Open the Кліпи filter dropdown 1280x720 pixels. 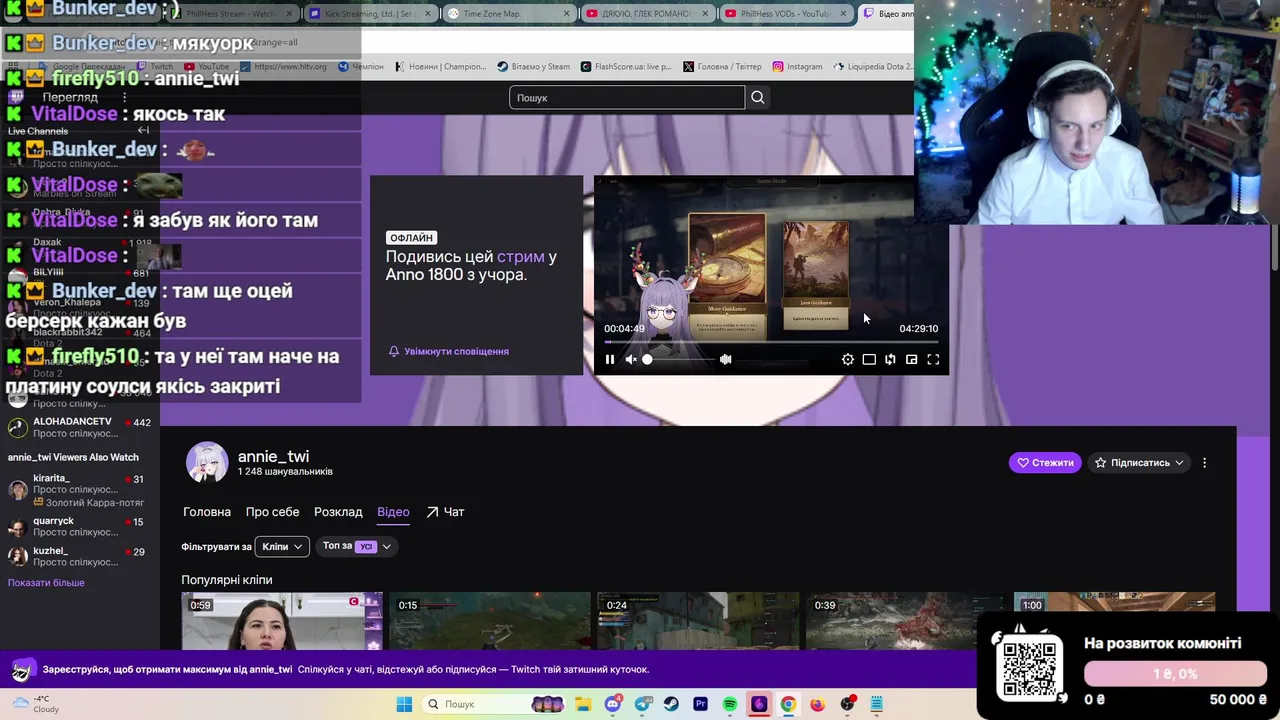click(282, 546)
